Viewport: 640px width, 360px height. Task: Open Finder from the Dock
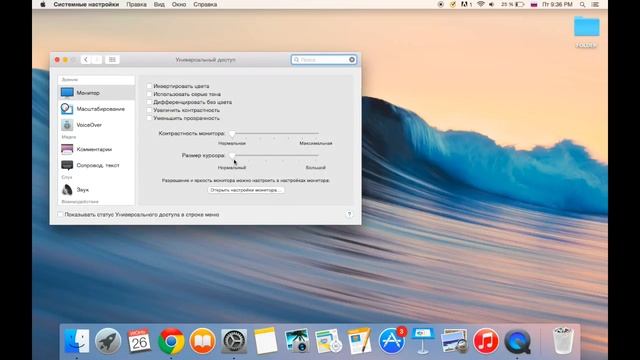pyautogui.click(x=77, y=341)
